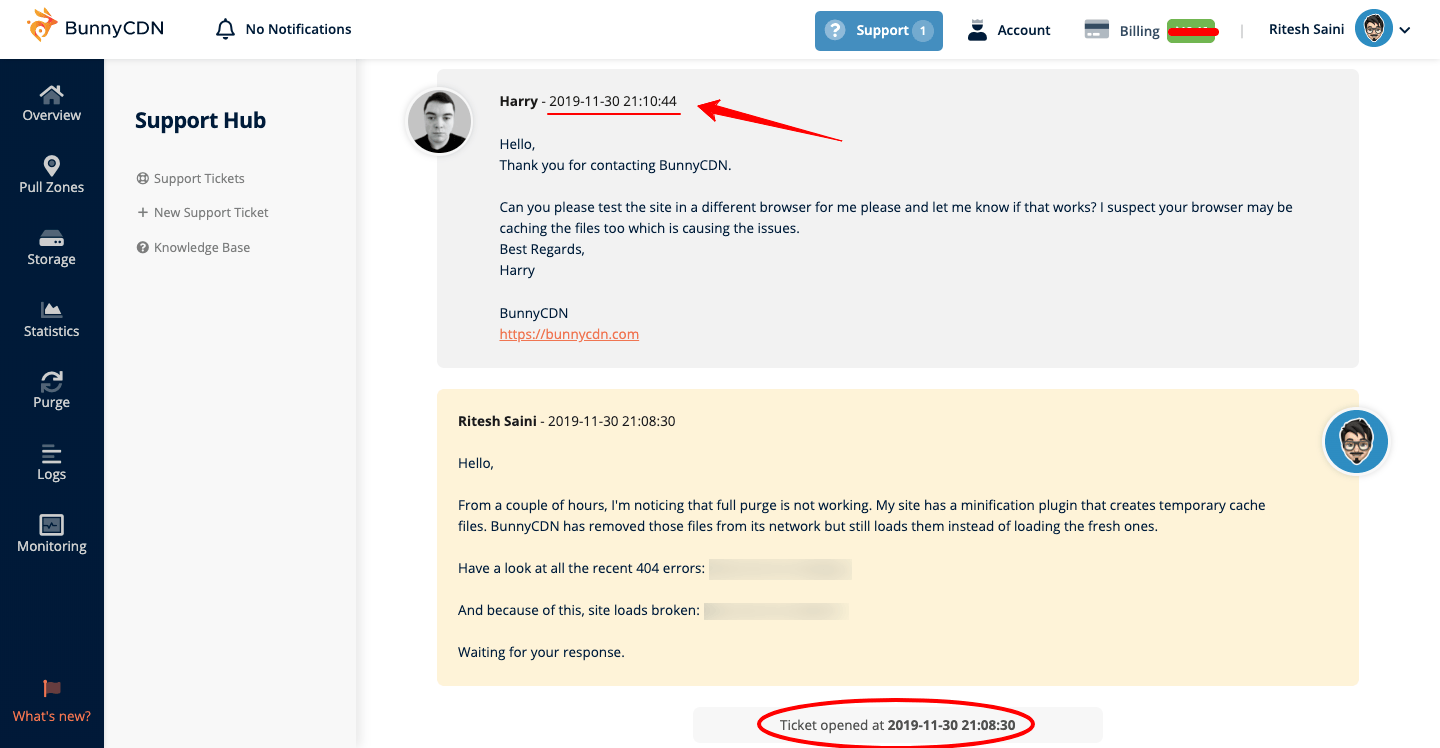Open the Purge refresh icon
This screenshot has width=1440, height=748.
(x=51, y=381)
